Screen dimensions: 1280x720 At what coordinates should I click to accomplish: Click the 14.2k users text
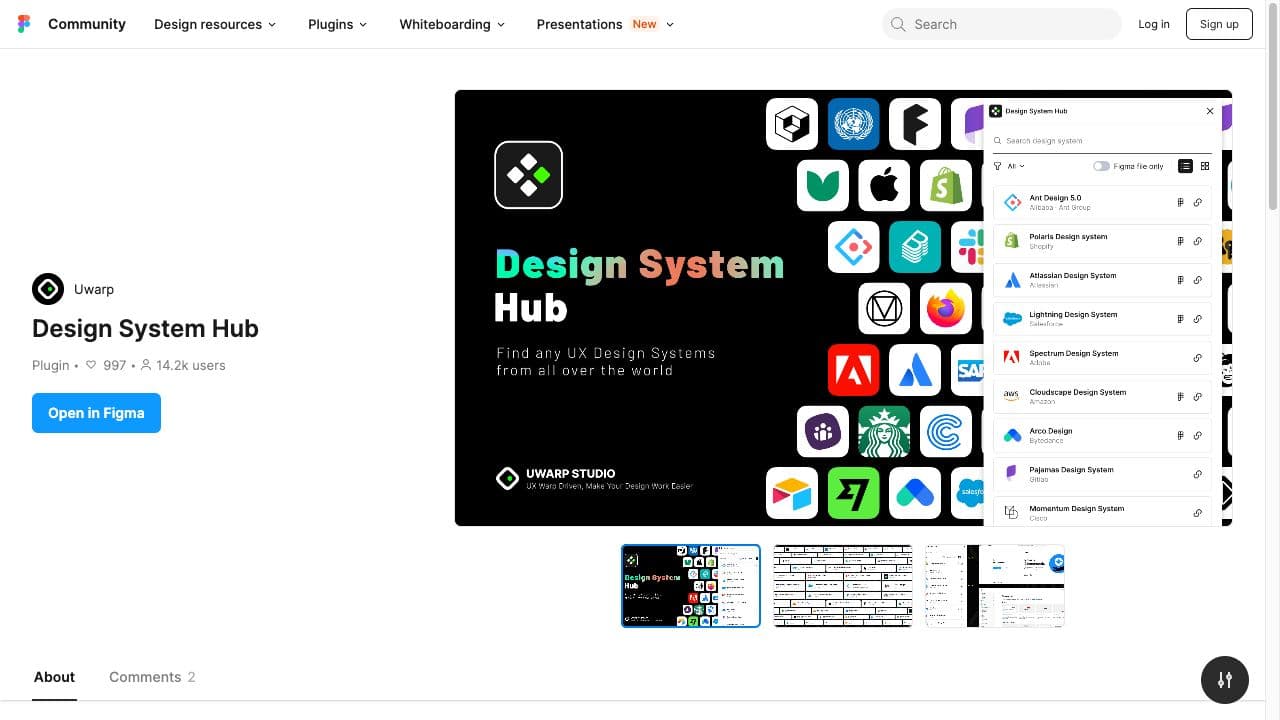point(190,365)
